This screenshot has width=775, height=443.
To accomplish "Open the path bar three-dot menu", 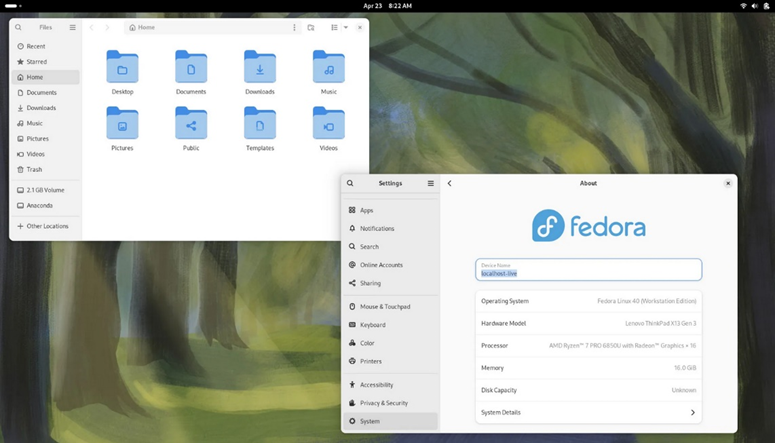I will pyautogui.click(x=295, y=28).
